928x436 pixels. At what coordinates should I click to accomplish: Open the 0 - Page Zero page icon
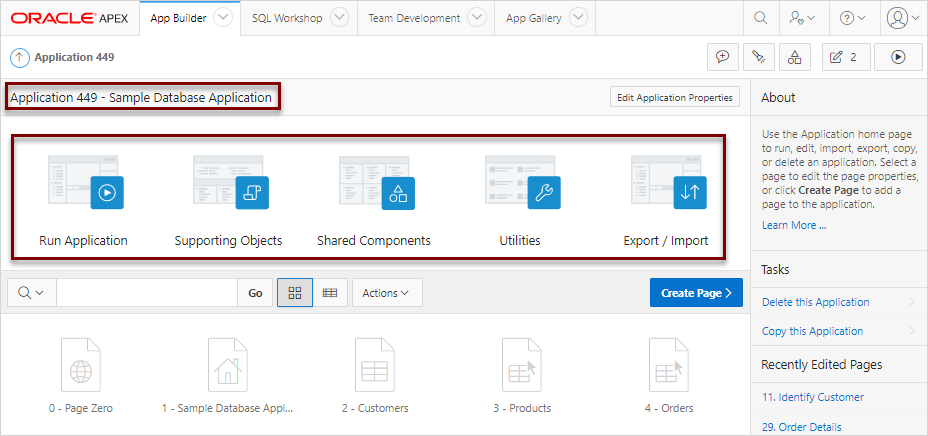81,364
